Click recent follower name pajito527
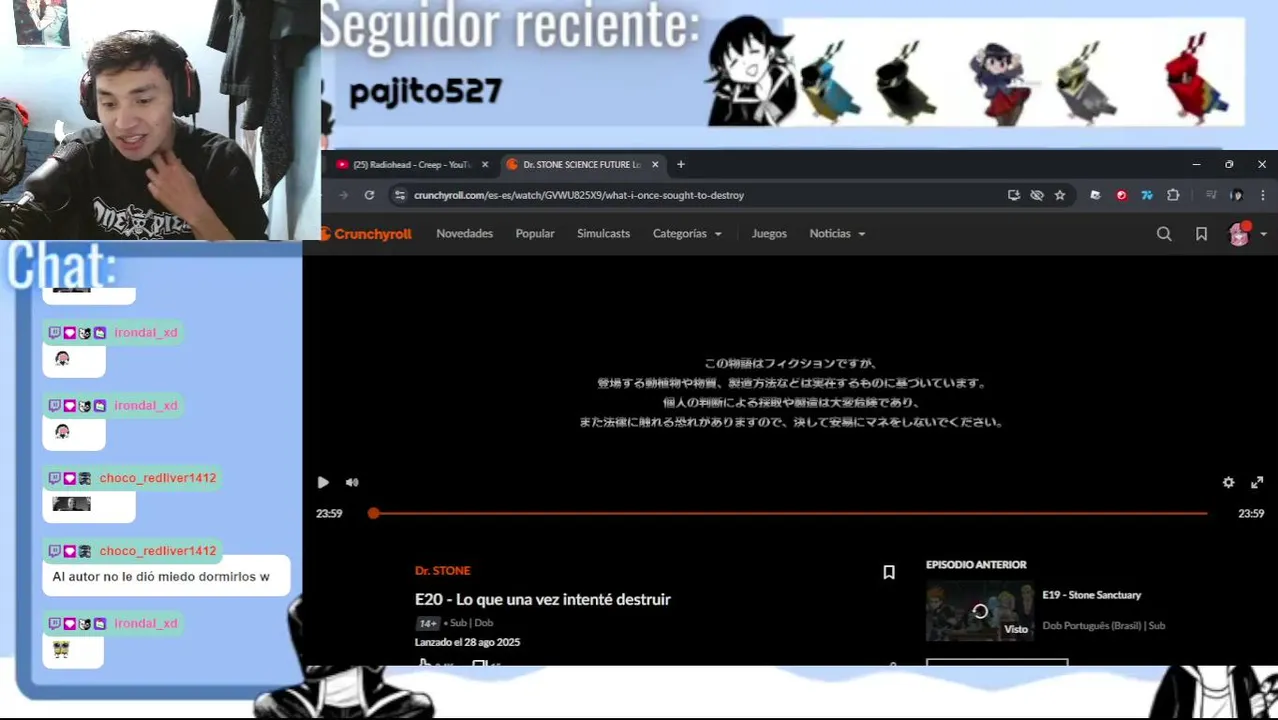This screenshot has width=1278, height=720. pos(426,92)
